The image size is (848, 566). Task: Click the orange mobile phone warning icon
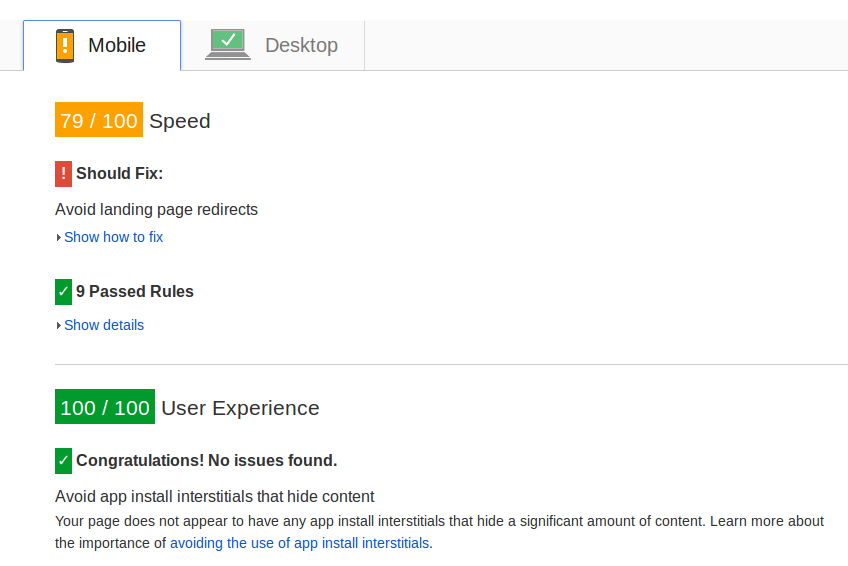(x=65, y=46)
